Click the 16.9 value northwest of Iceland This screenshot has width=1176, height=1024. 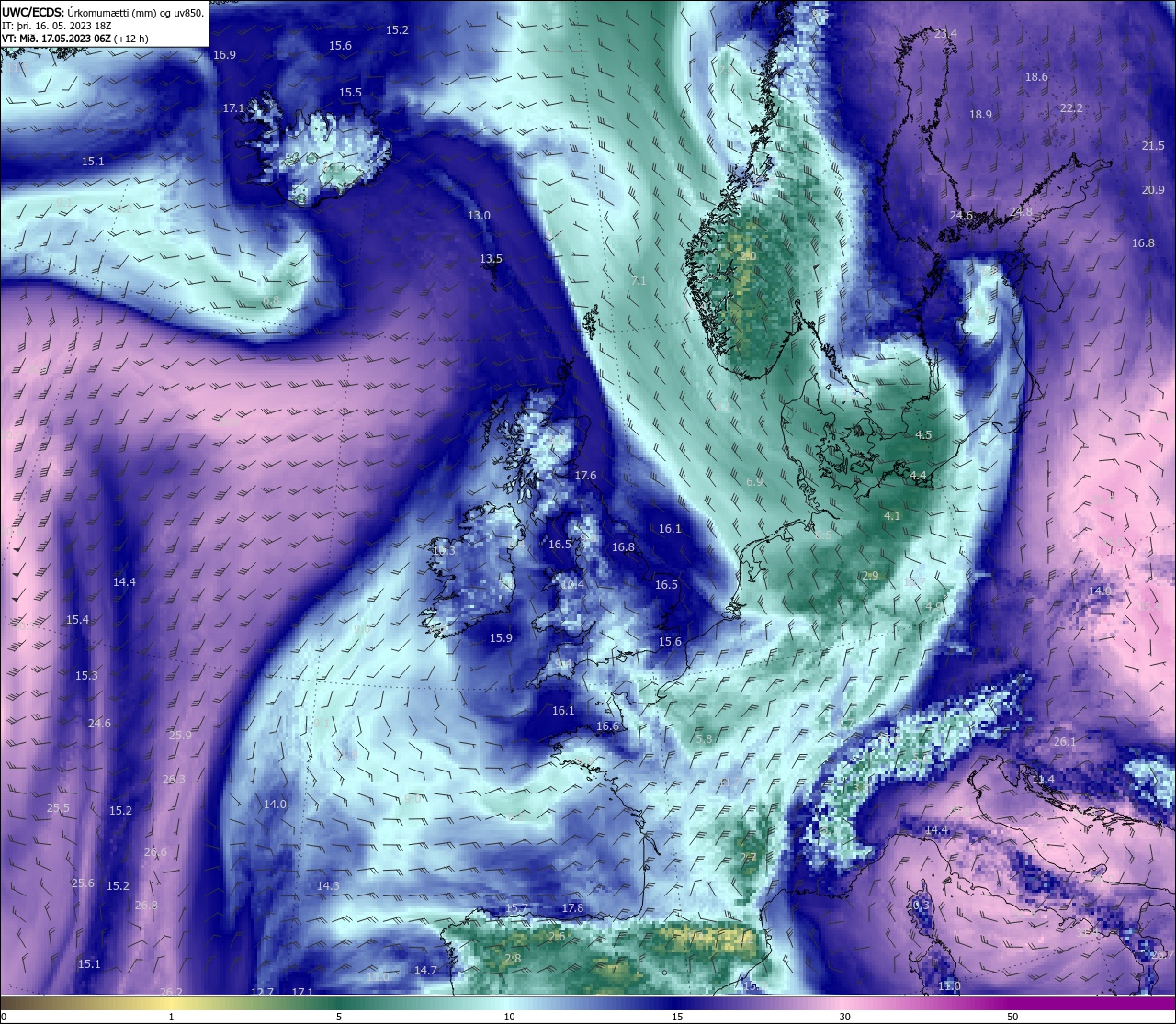tap(224, 55)
